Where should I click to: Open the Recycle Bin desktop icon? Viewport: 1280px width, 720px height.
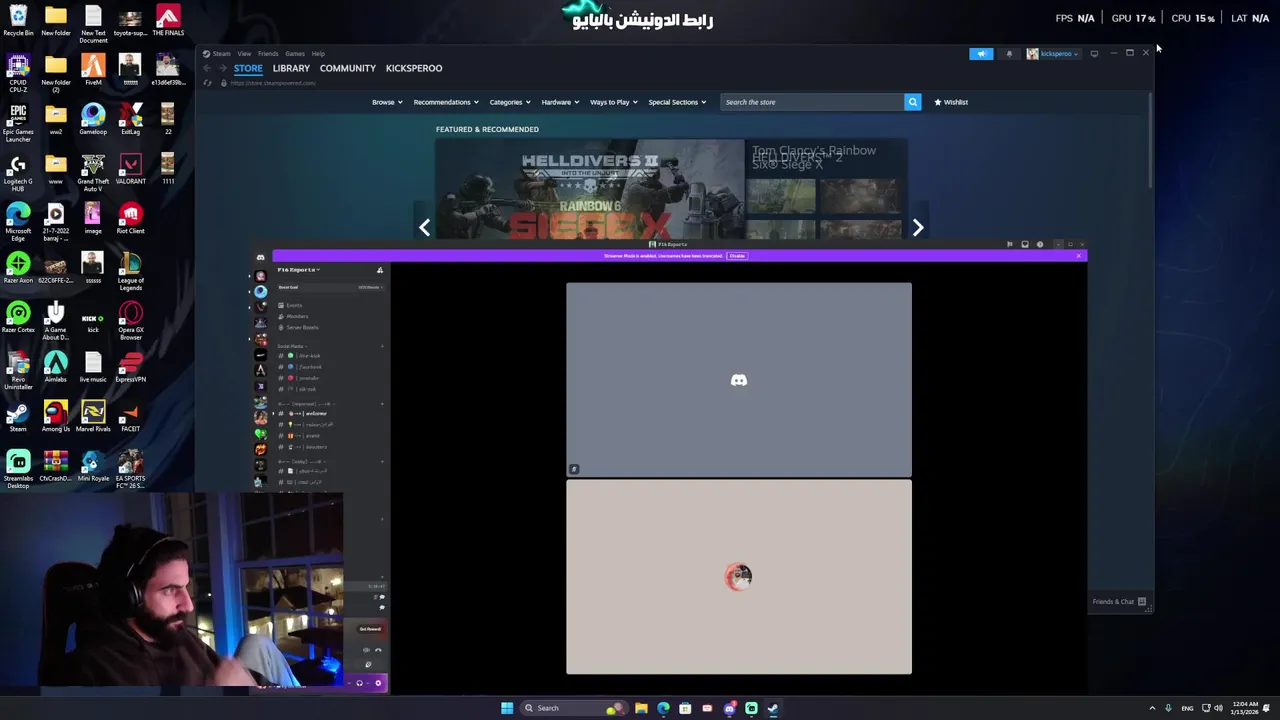coord(18,20)
